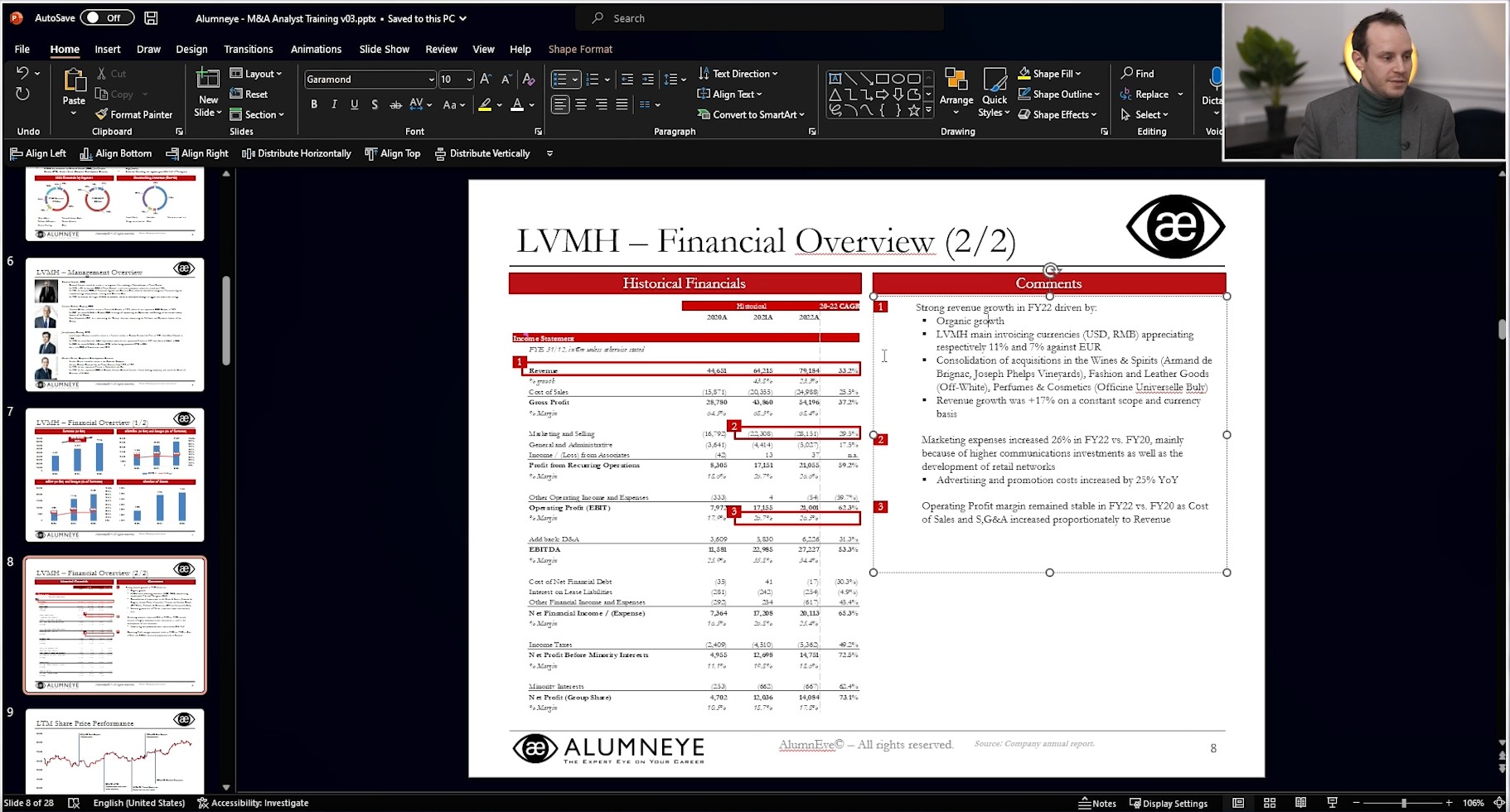Click the Increase Font Size icon
This screenshot has height=812, width=1510.
click(x=486, y=80)
